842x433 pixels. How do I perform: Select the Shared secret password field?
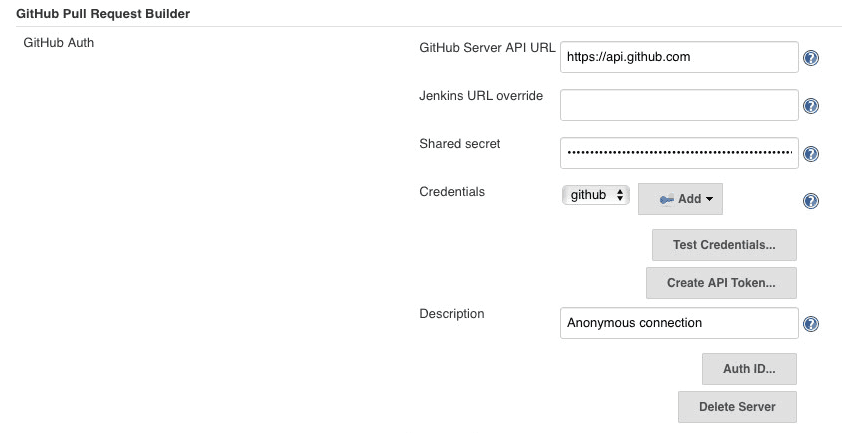click(679, 153)
